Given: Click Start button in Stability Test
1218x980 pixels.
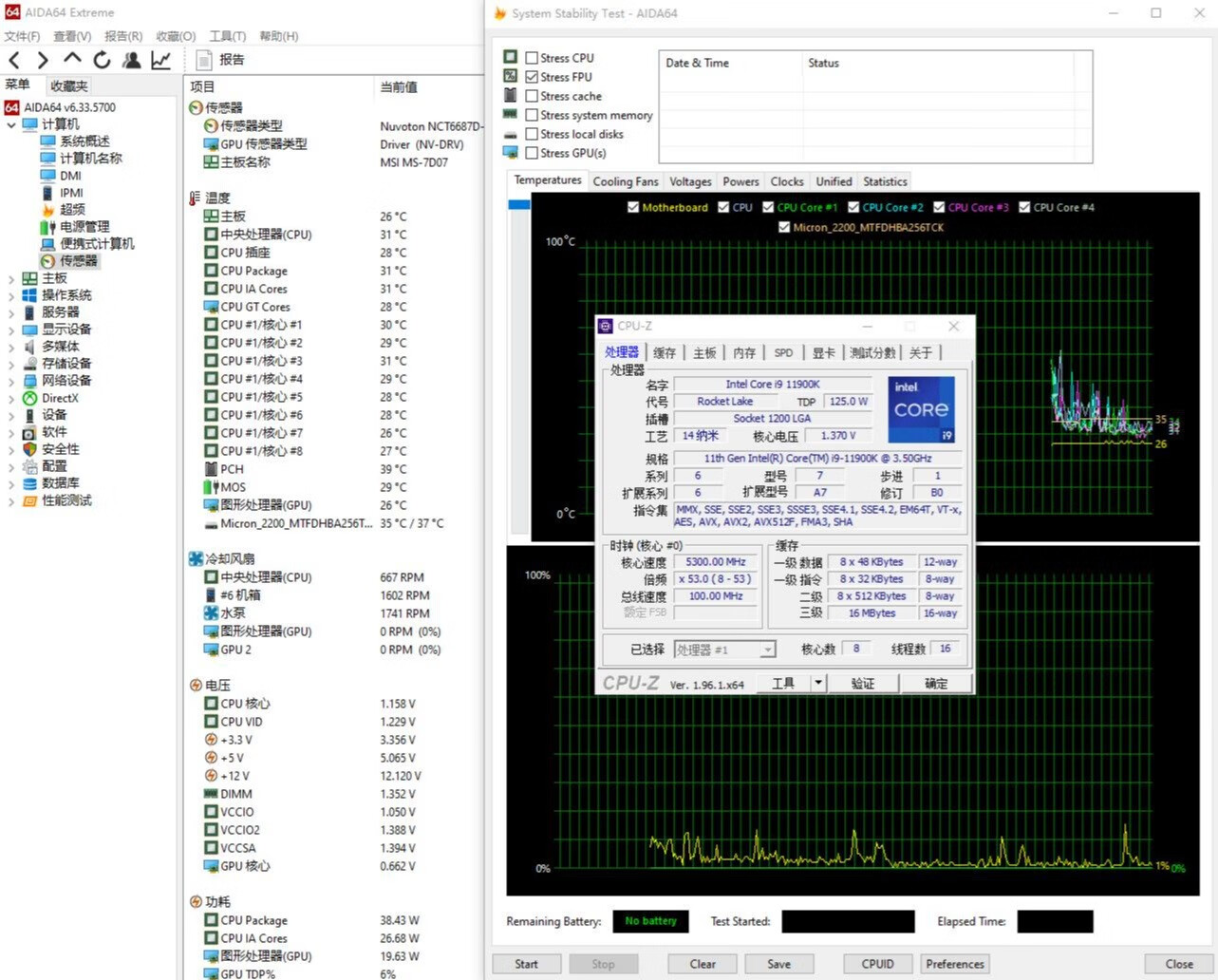Looking at the screenshot, I should [526, 964].
